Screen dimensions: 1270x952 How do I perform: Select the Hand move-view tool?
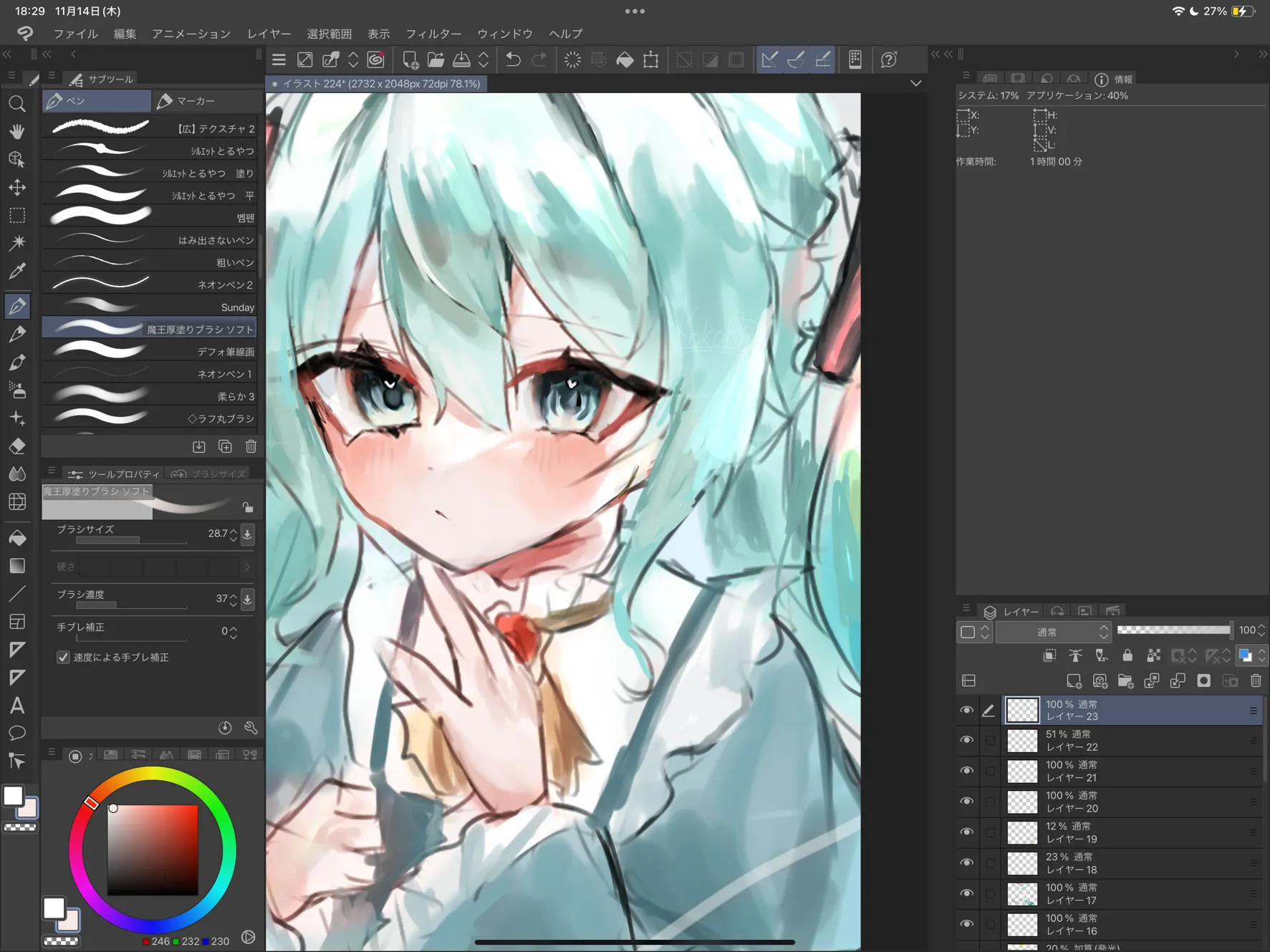[16, 131]
